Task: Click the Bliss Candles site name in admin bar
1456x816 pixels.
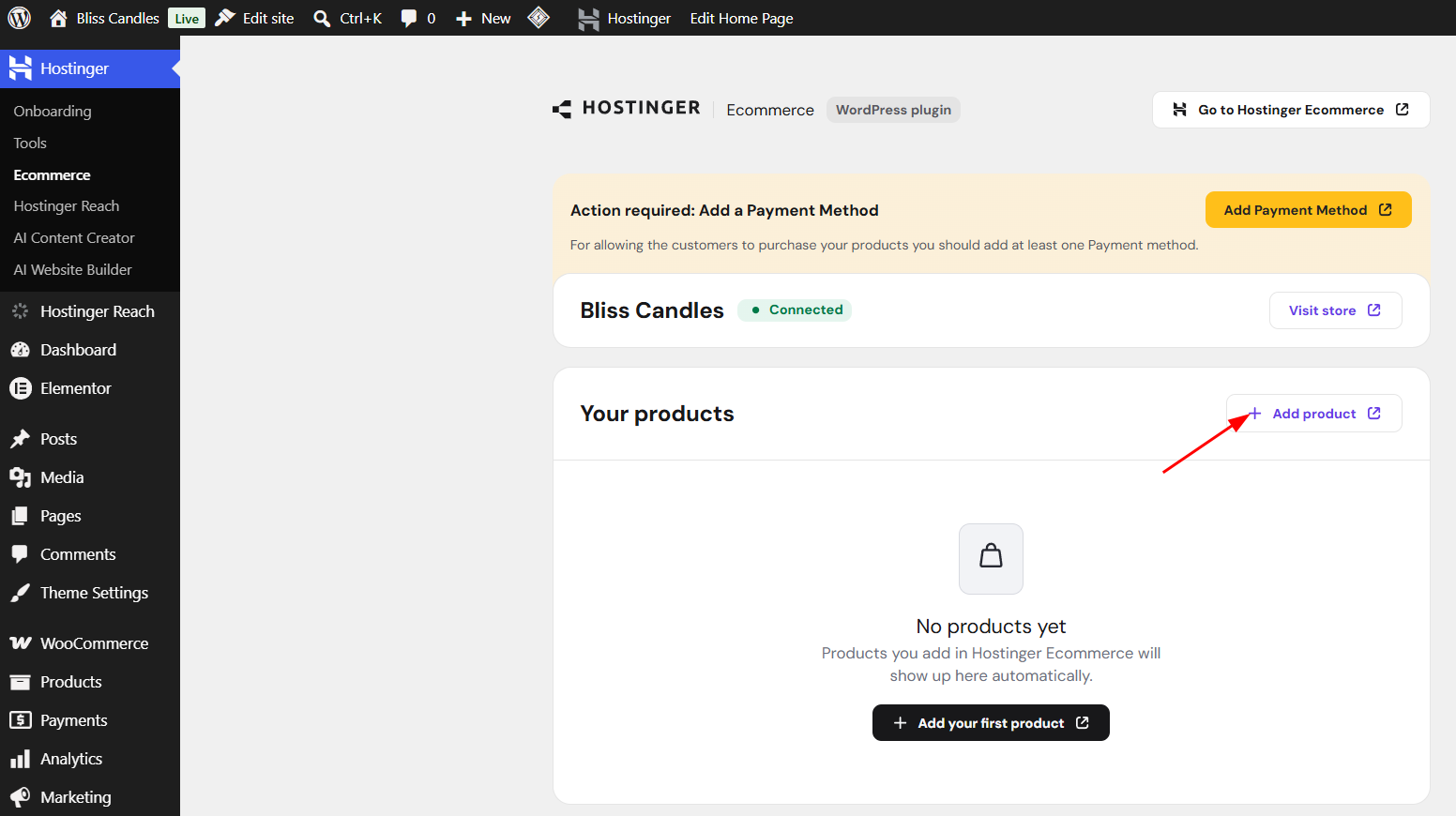Action: pyautogui.click(x=118, y=19)
